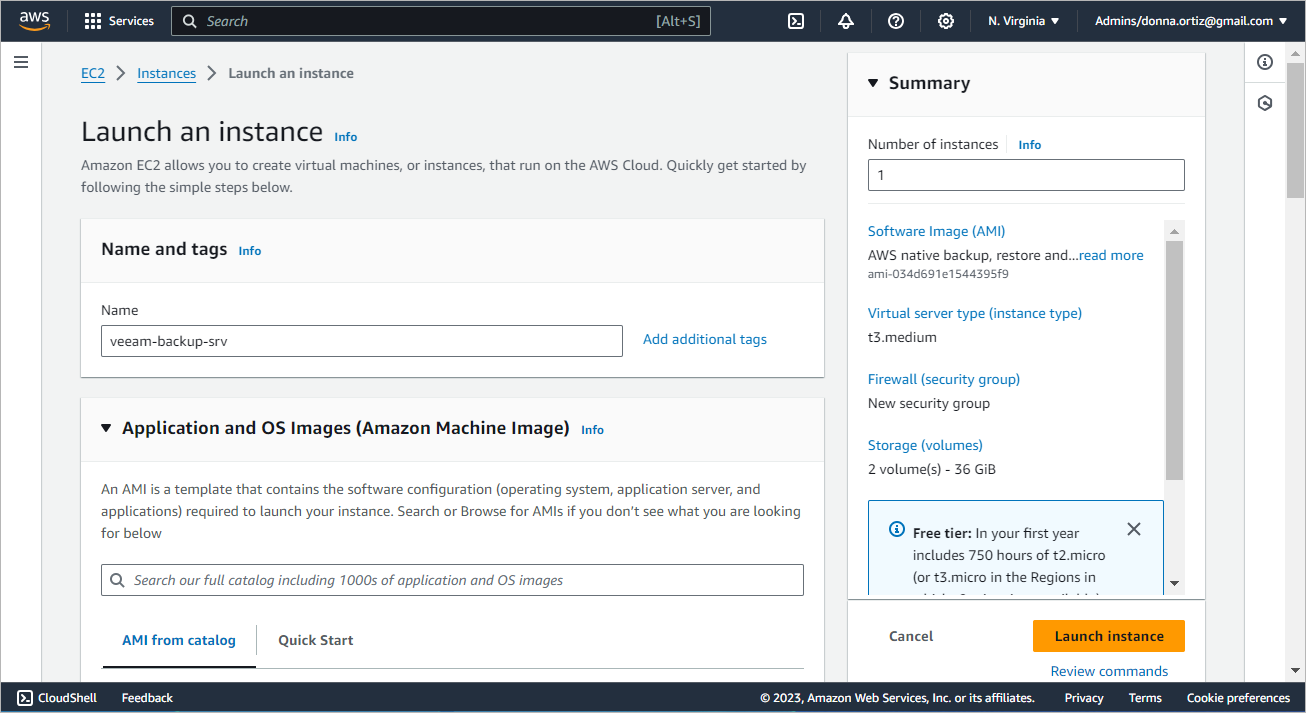
Task: Open CloudShell from the bottom status bar
Action: tap(56, 697)
